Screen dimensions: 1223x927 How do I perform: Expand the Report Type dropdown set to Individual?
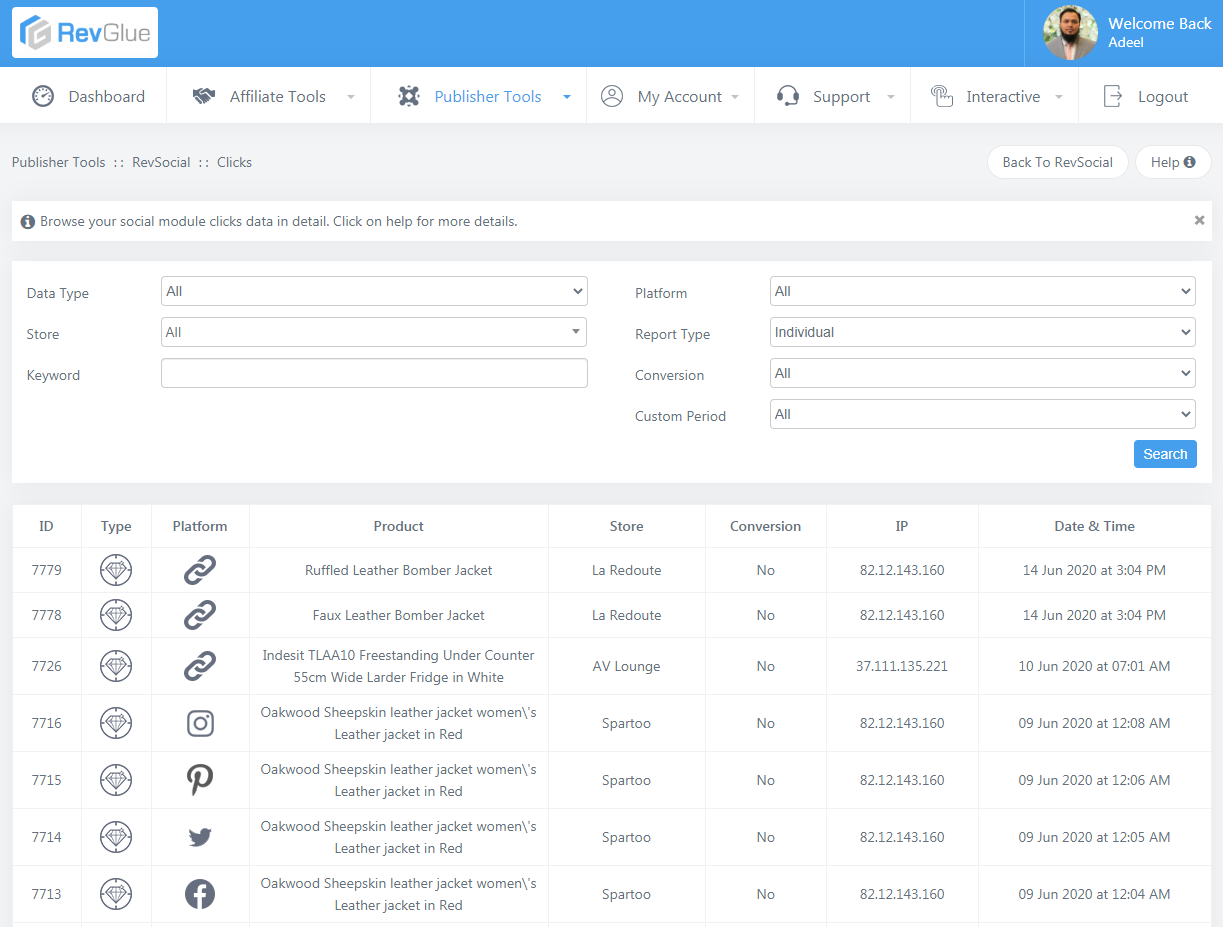(x=982, y=333)
